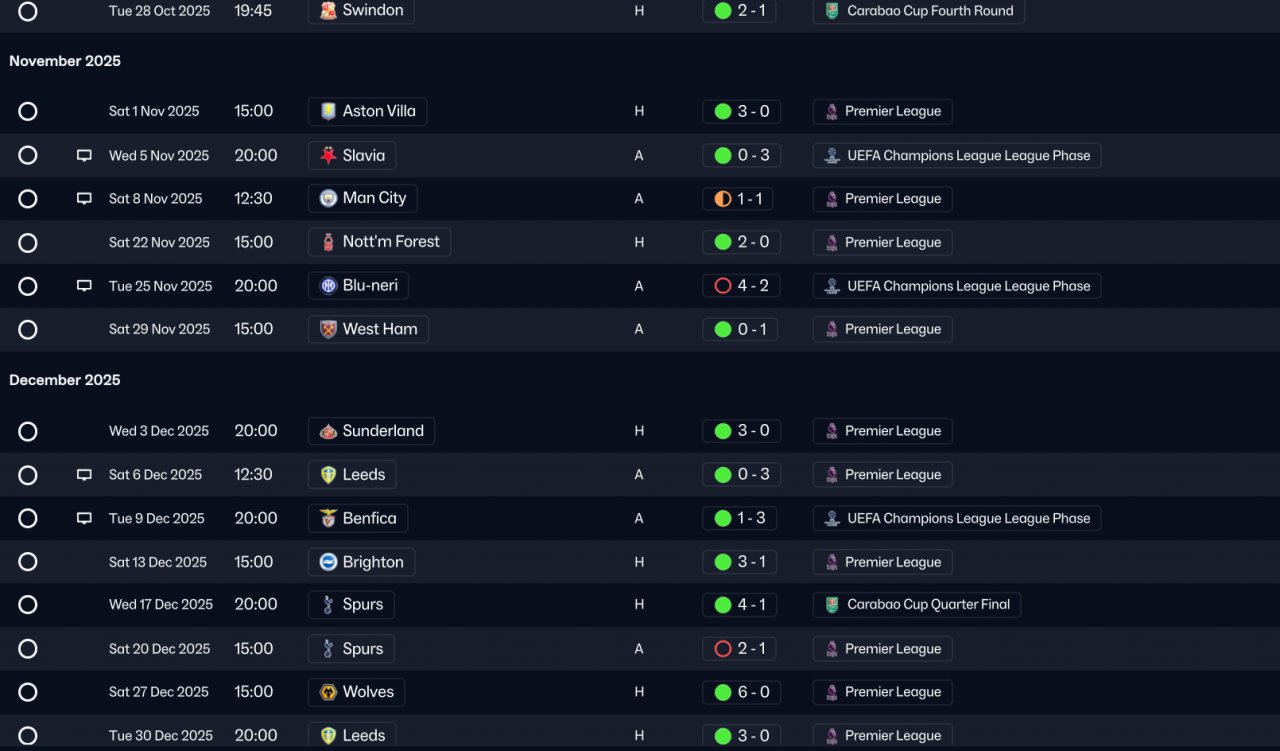This screenshot has height=751, width=1280.
Task: Click the Benfica eagle crest icon
Action: click(x=328, y=518)
